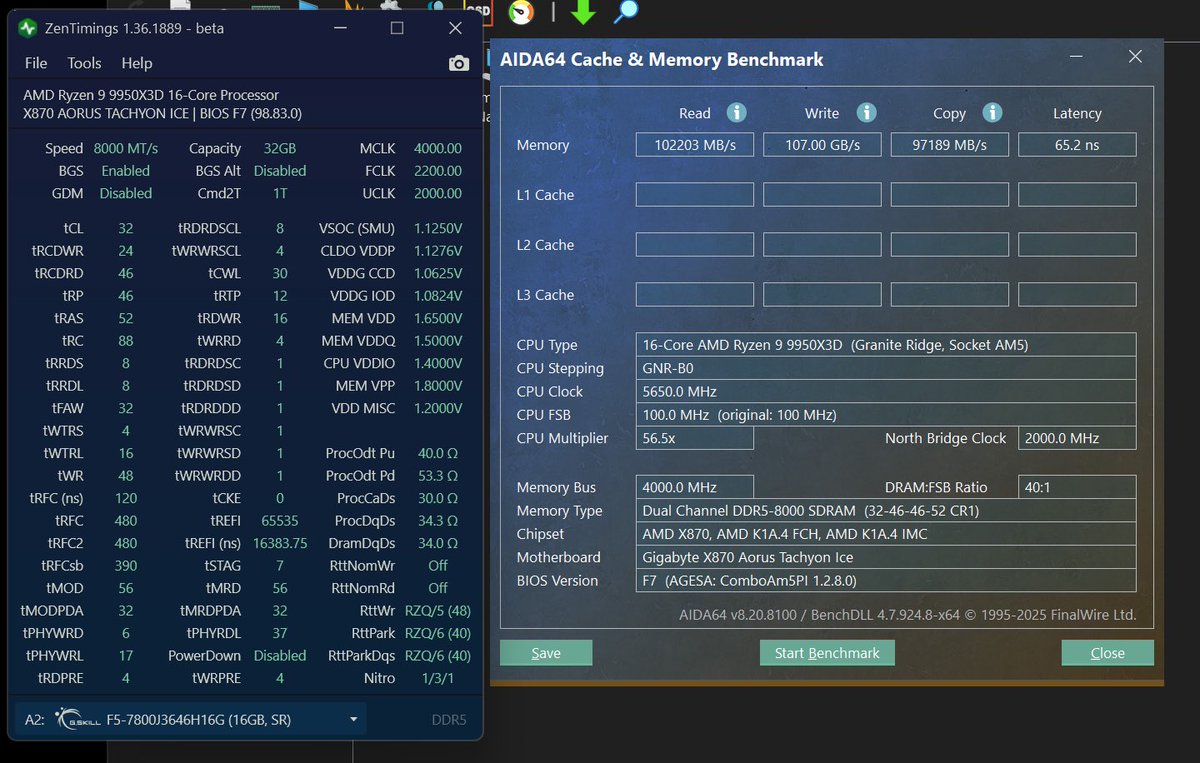Open the File menu in ZenTimings
Image resolution: width=1200 pixels, height=763 pixels.
coord(36,63)
